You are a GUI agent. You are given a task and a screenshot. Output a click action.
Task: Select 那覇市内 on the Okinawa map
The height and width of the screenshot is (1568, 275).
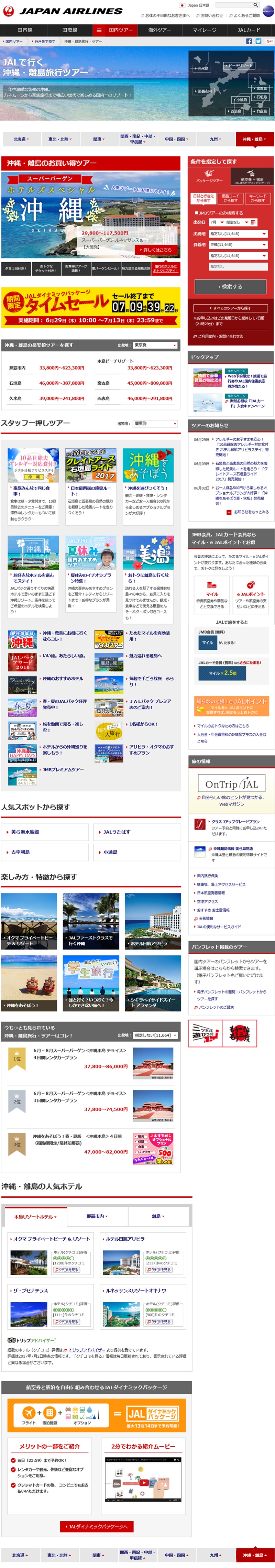click(205, 91)
